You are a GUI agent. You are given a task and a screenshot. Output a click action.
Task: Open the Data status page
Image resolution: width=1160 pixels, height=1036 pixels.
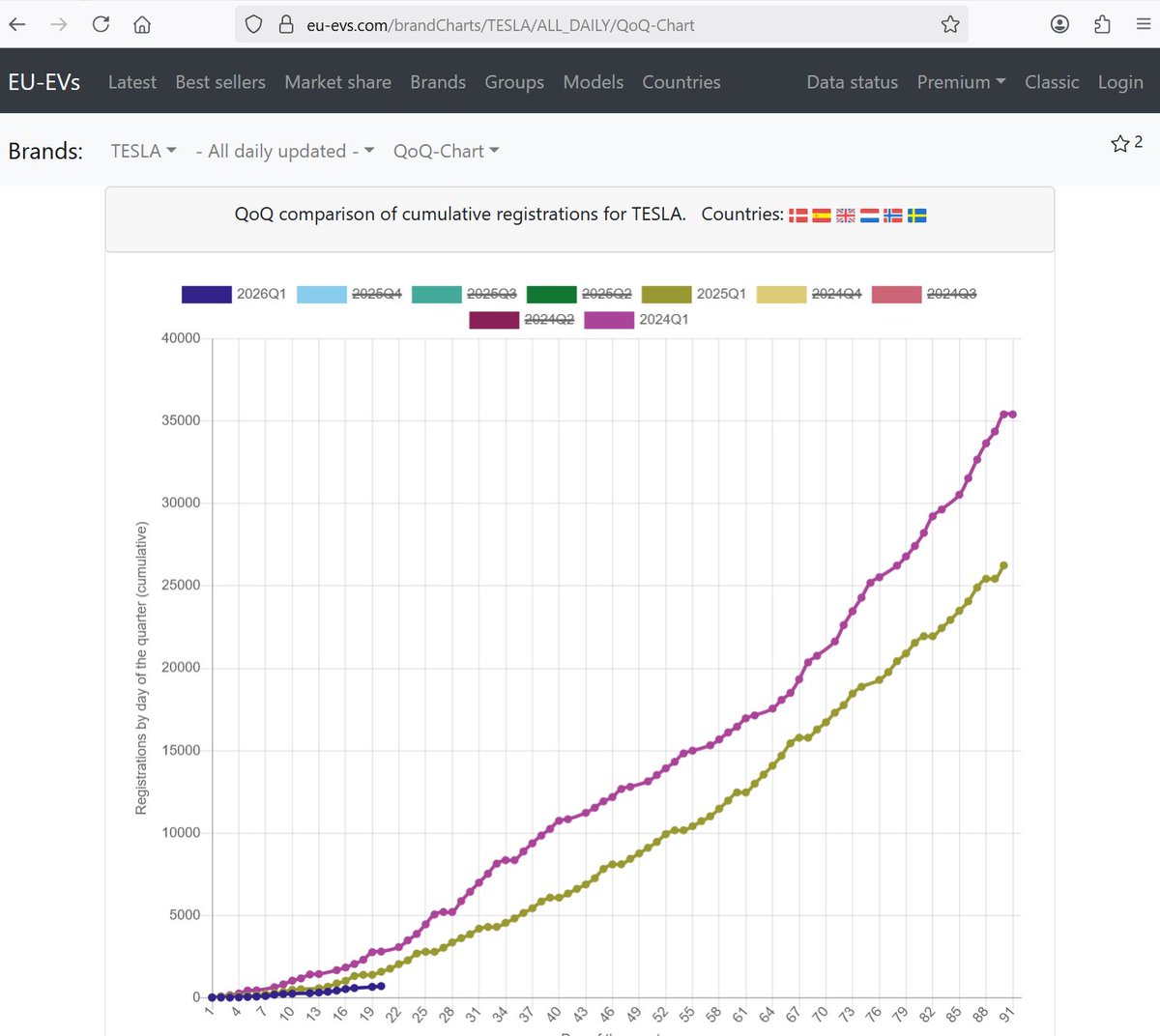(x=853, y=82)
